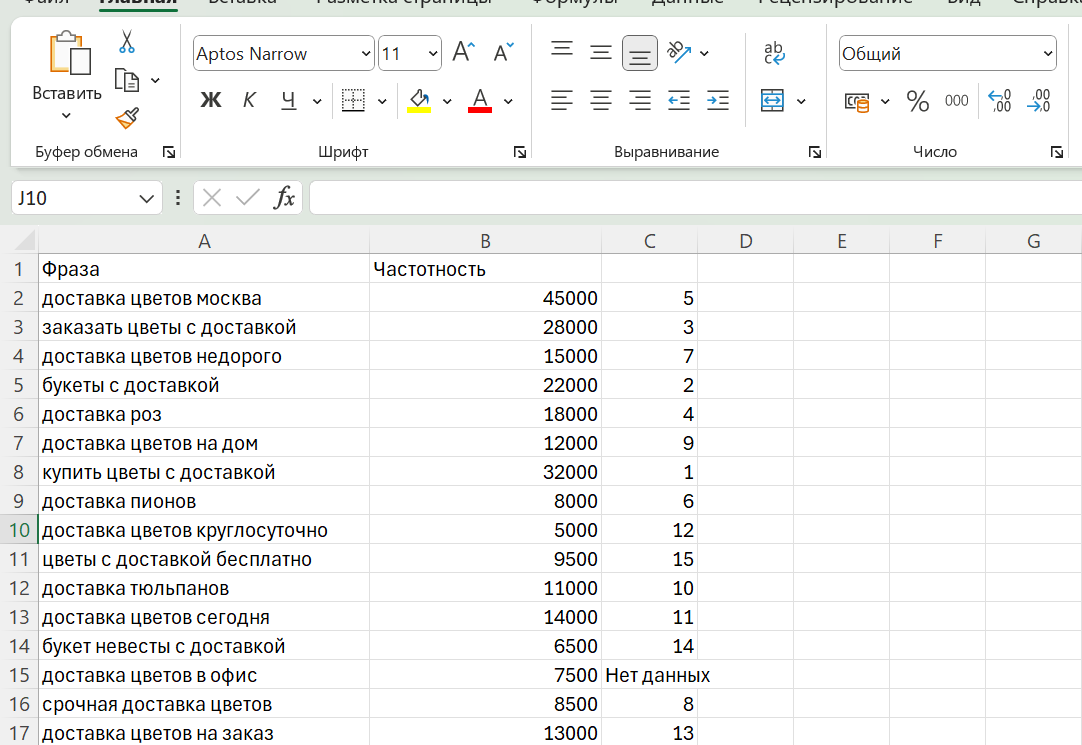Select cell with Нет данных

[649, 675]
